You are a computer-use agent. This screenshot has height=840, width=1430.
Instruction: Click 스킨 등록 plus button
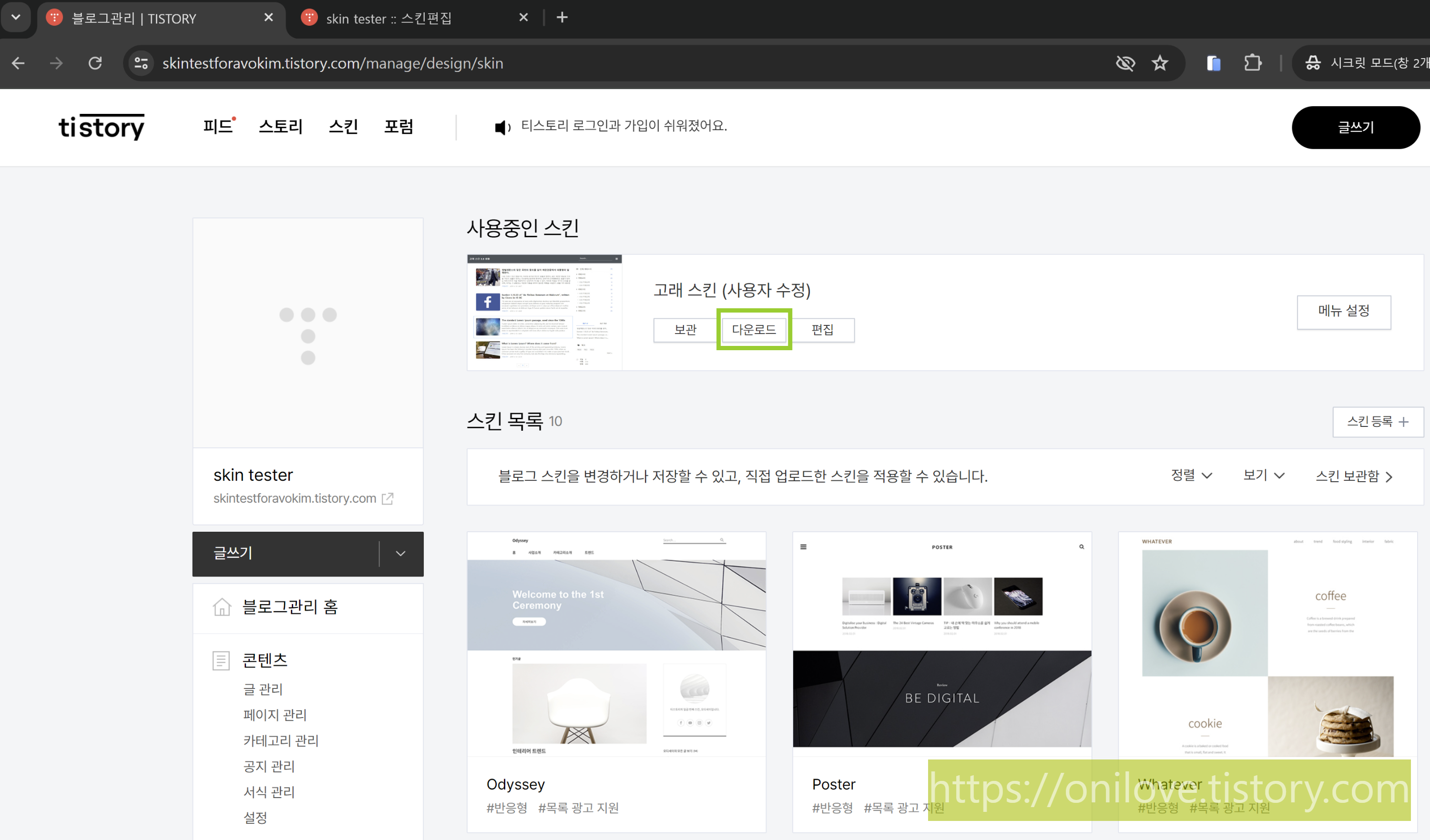[x=1378, y=421]
